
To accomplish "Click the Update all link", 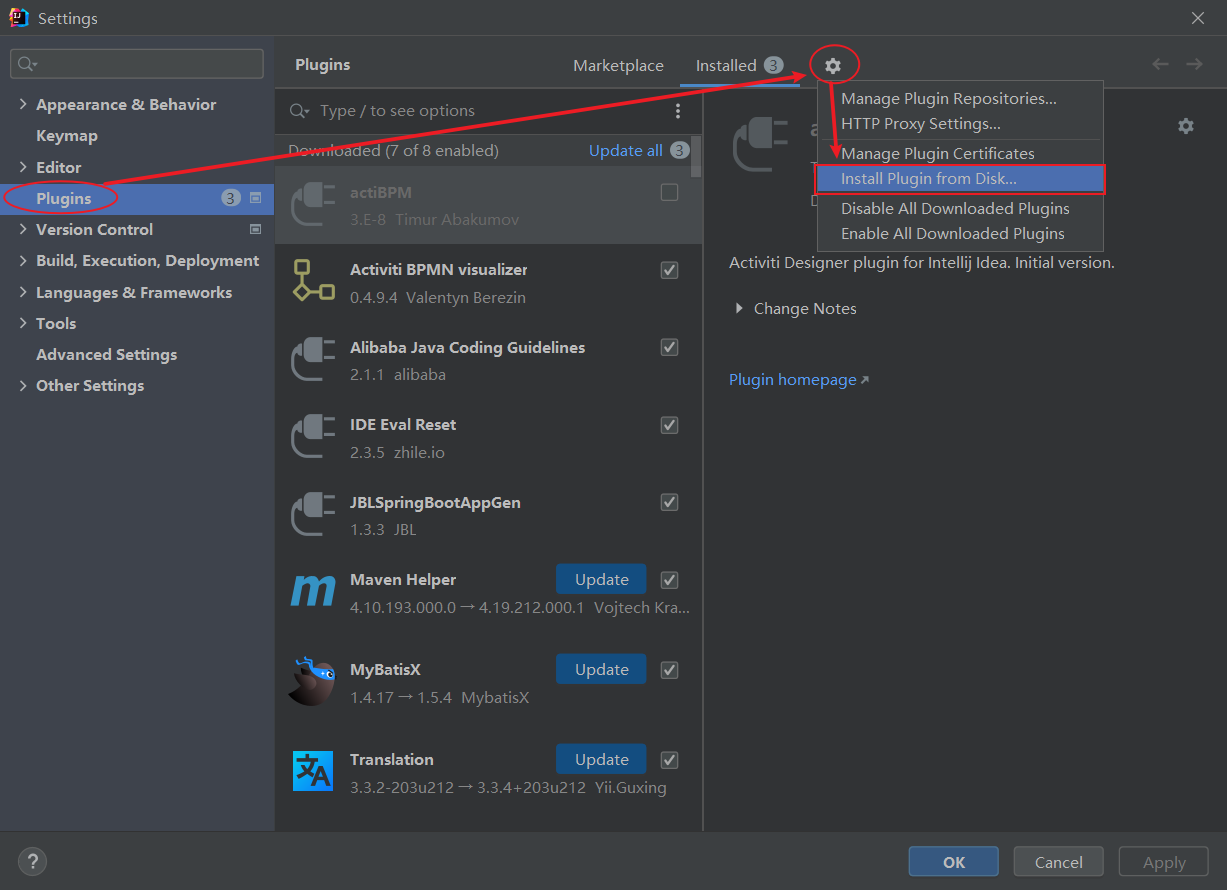I will click(626, 151).
